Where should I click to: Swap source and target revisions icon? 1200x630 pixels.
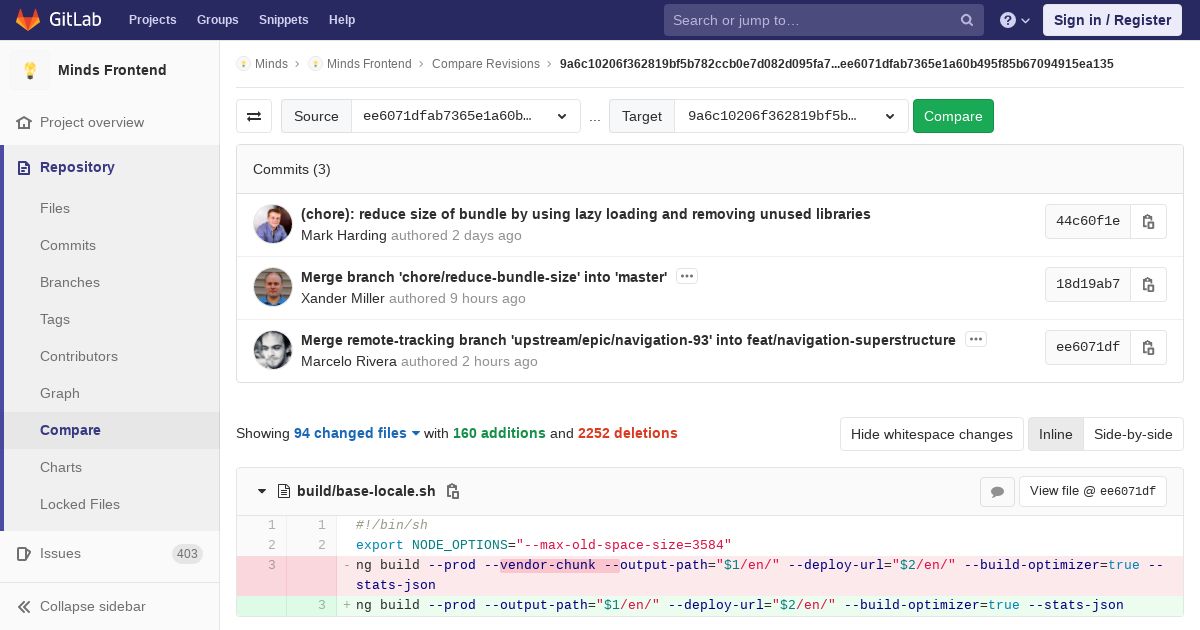(254, 116)
